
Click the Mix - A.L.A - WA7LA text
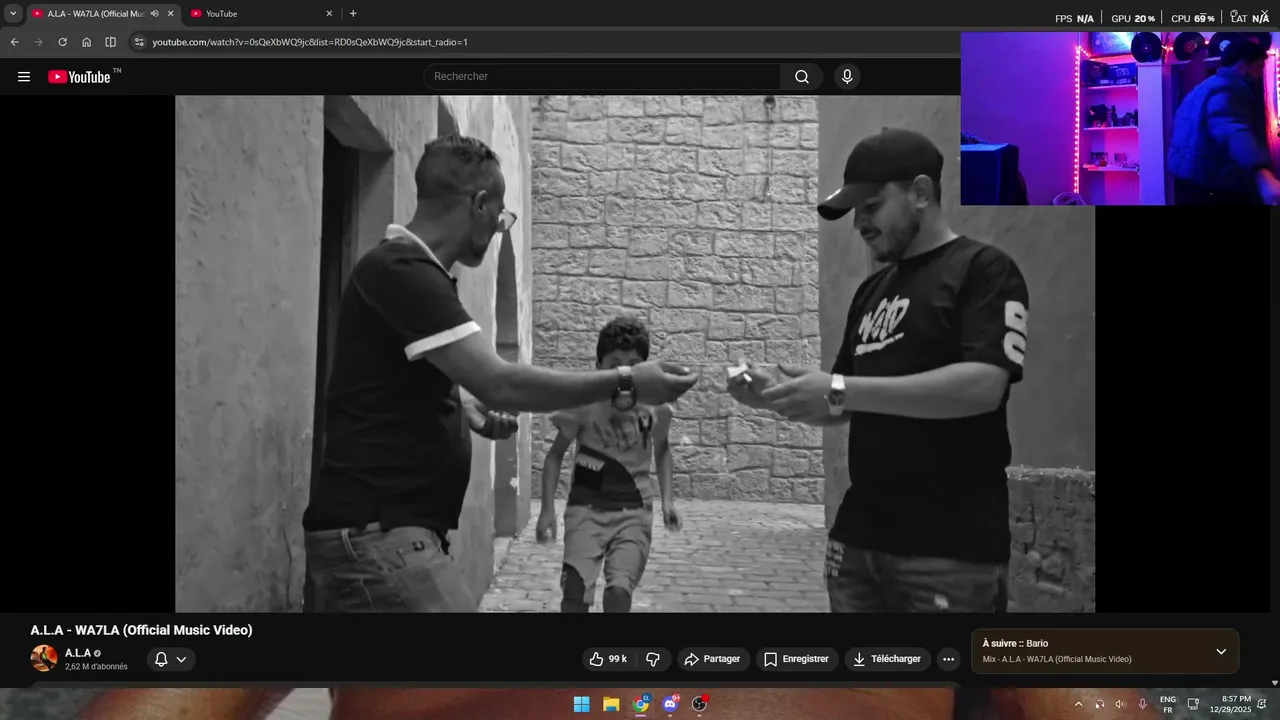pyautogui.click(x=1057, y=659)
